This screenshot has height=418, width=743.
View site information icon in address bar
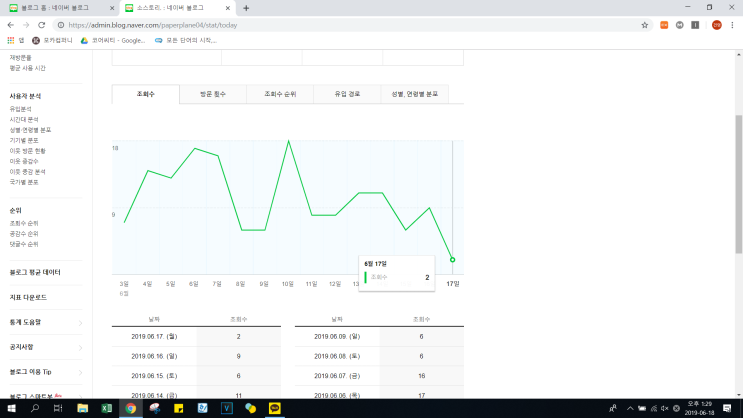(x=61, y=25)
